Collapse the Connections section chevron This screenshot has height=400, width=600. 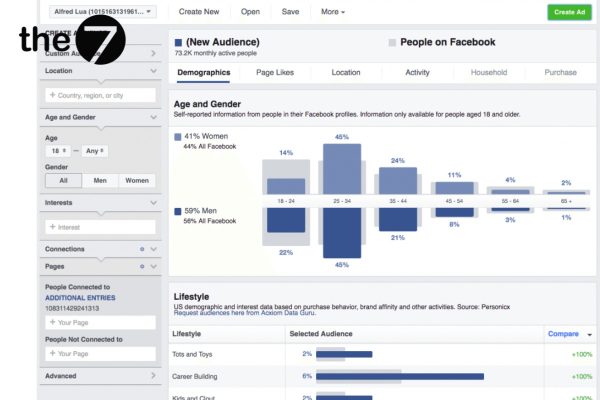click(x=153, y=249)
